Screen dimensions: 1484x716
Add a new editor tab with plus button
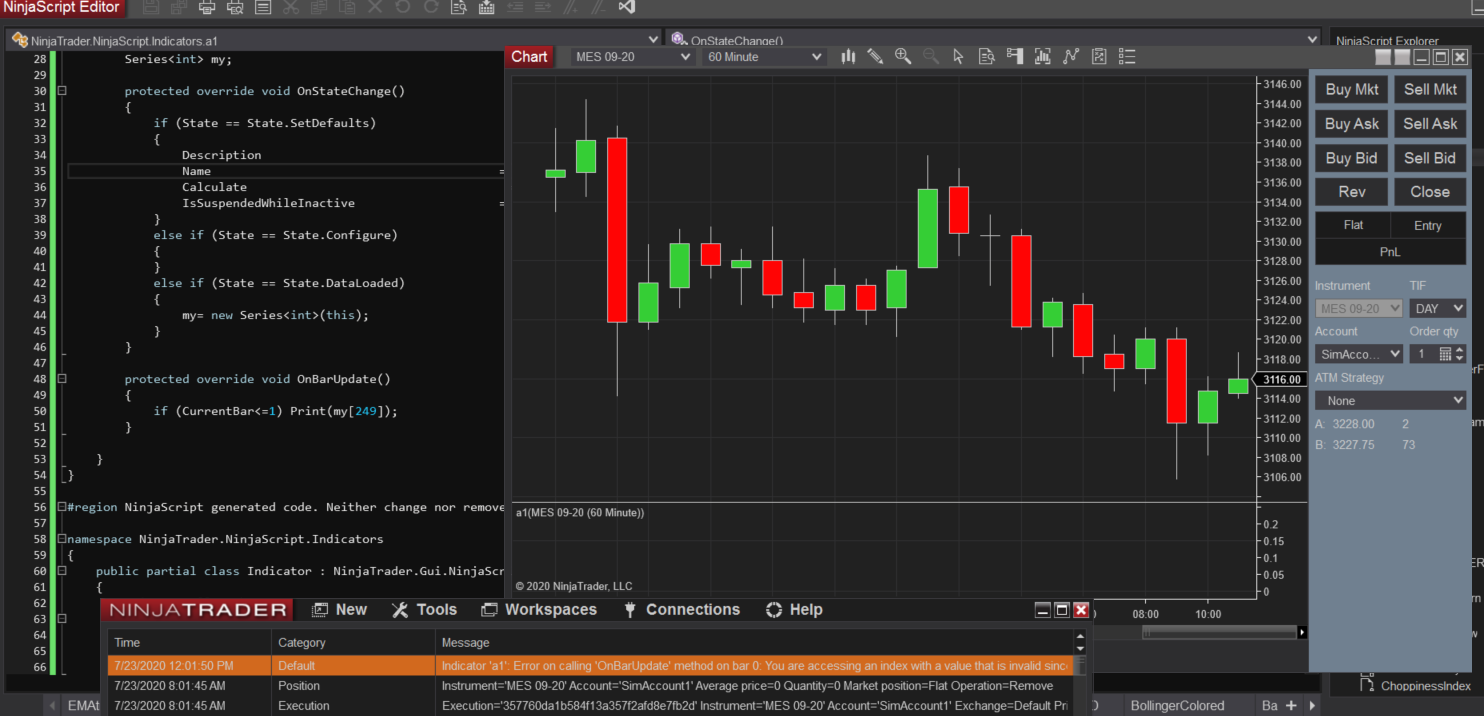[1291, 706]
